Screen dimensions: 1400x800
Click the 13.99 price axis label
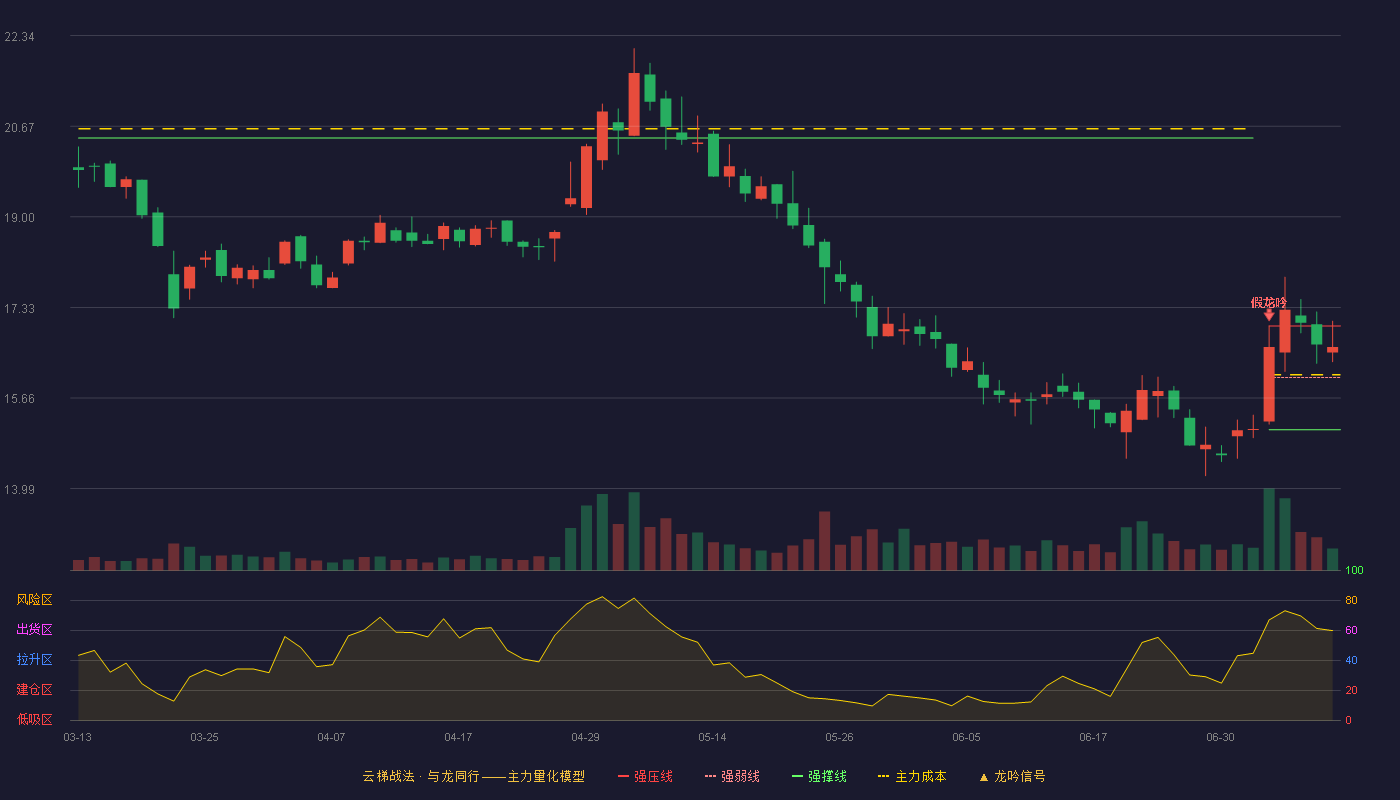(20, 489)
